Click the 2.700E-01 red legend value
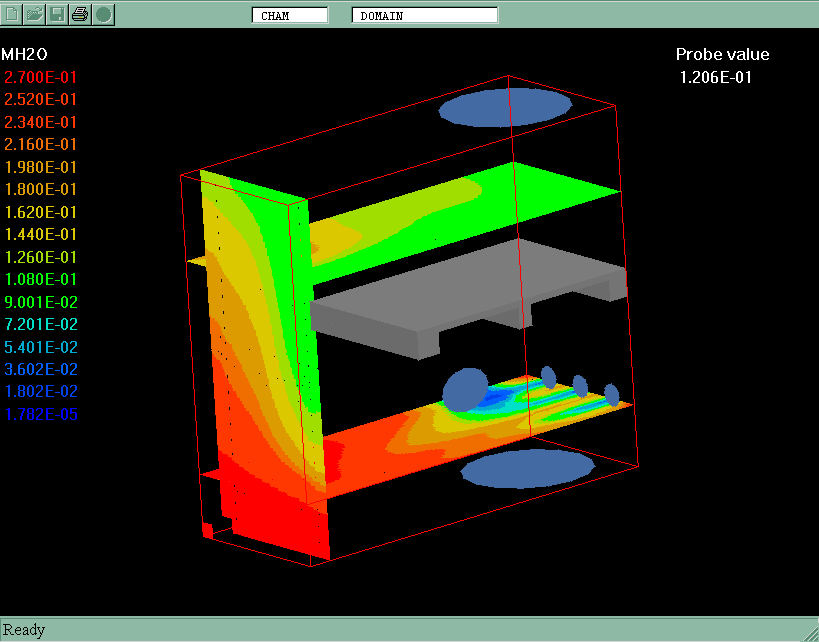This screenshot has height=642, width=819. click(x=41, y=77)
